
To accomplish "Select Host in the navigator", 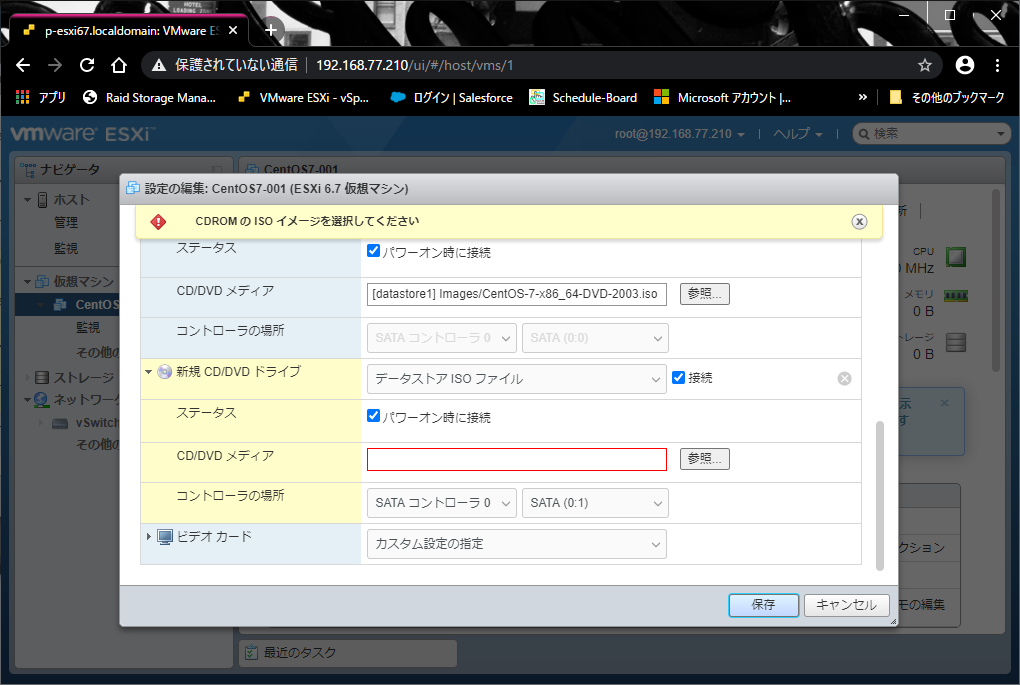I will 72,200.
